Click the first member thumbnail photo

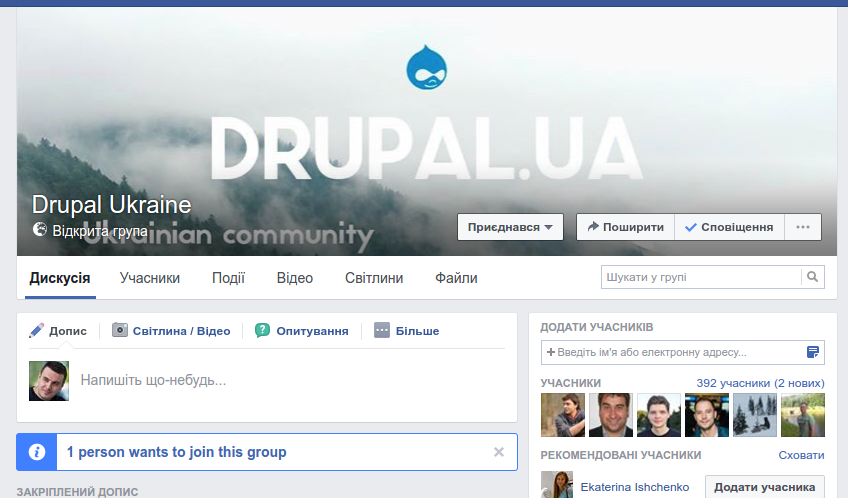click(562, 415)
